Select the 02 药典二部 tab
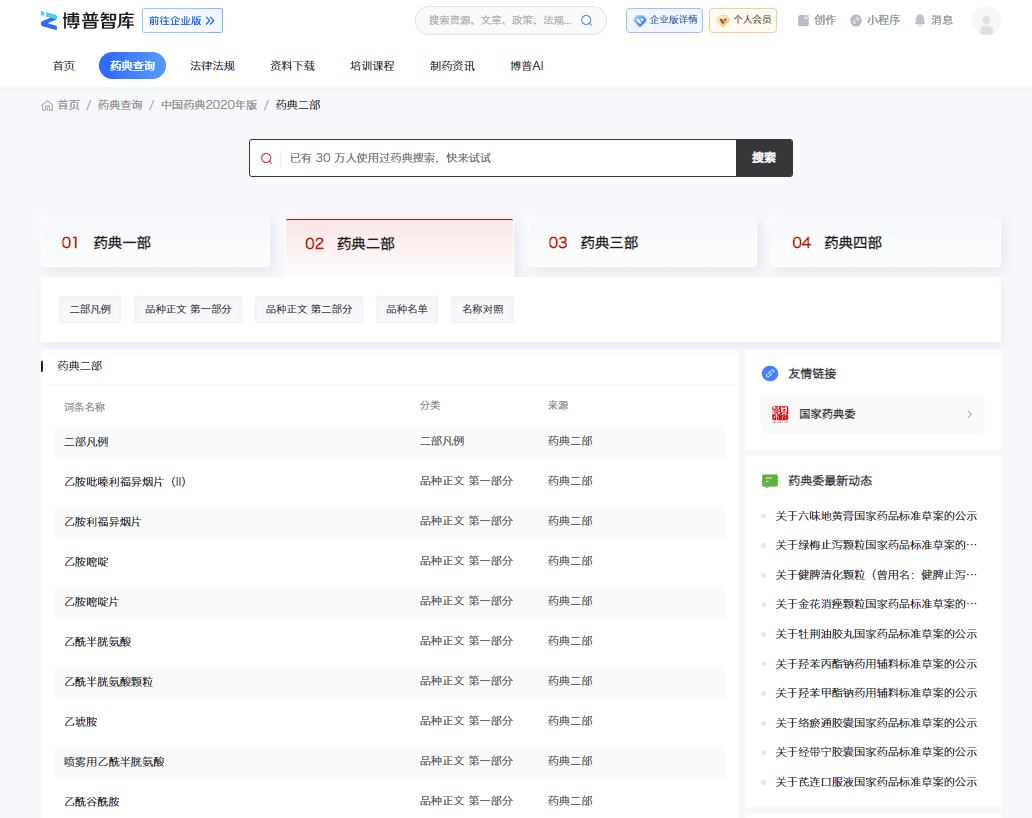 point(400,247)
